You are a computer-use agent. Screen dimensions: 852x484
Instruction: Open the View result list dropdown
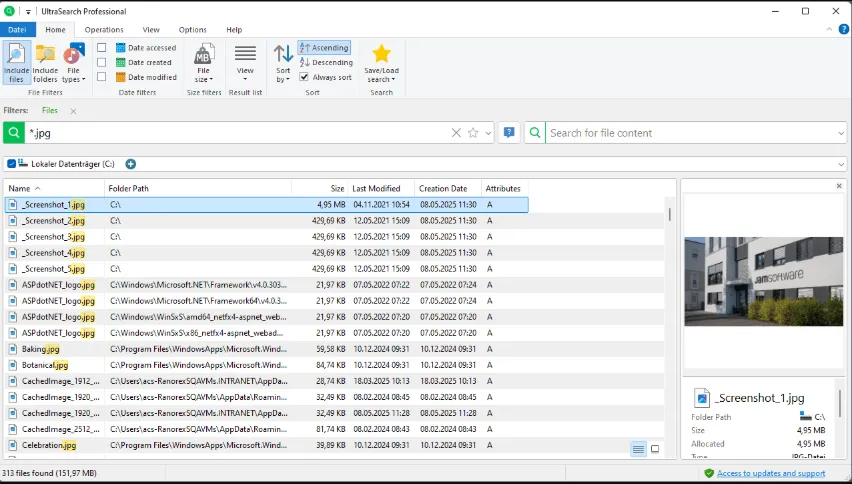[245, 62]
